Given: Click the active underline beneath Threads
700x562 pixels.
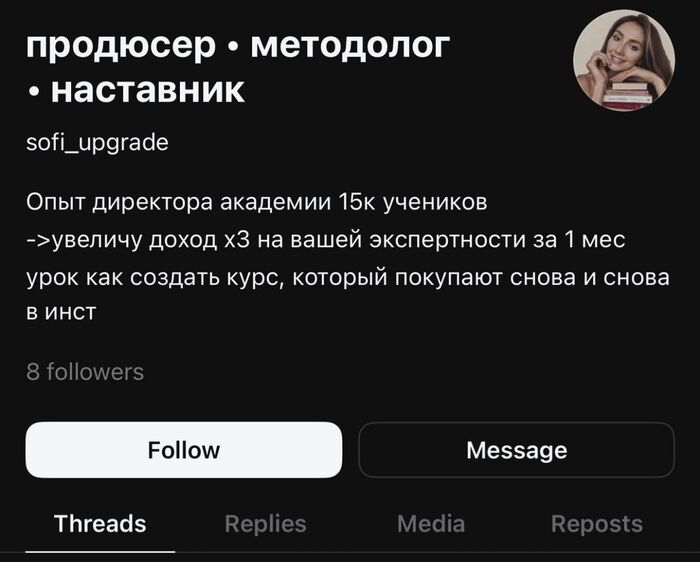Looking at the screenshot, I should click(100, 550).
